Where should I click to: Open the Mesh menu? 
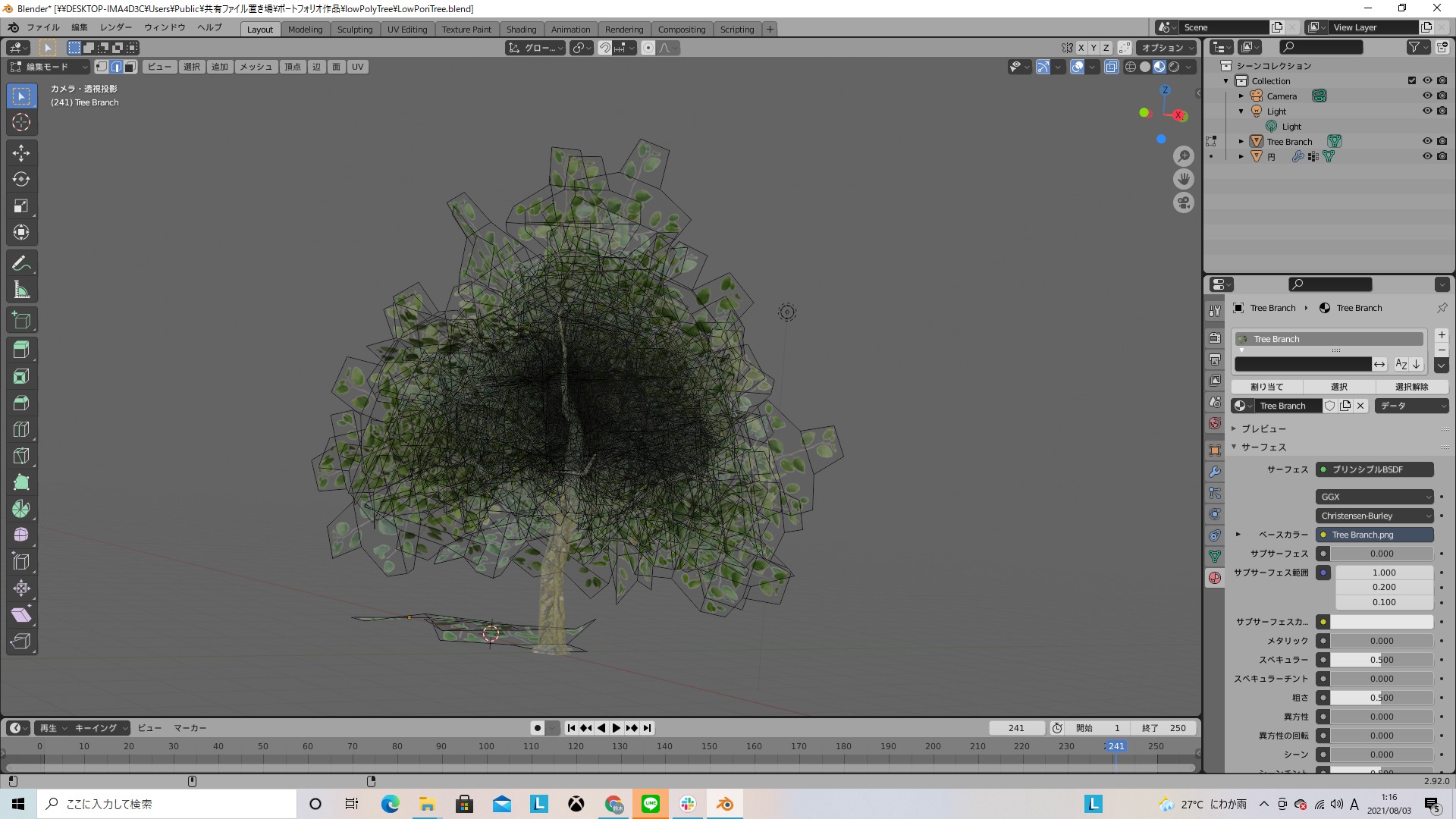point(256,67)
